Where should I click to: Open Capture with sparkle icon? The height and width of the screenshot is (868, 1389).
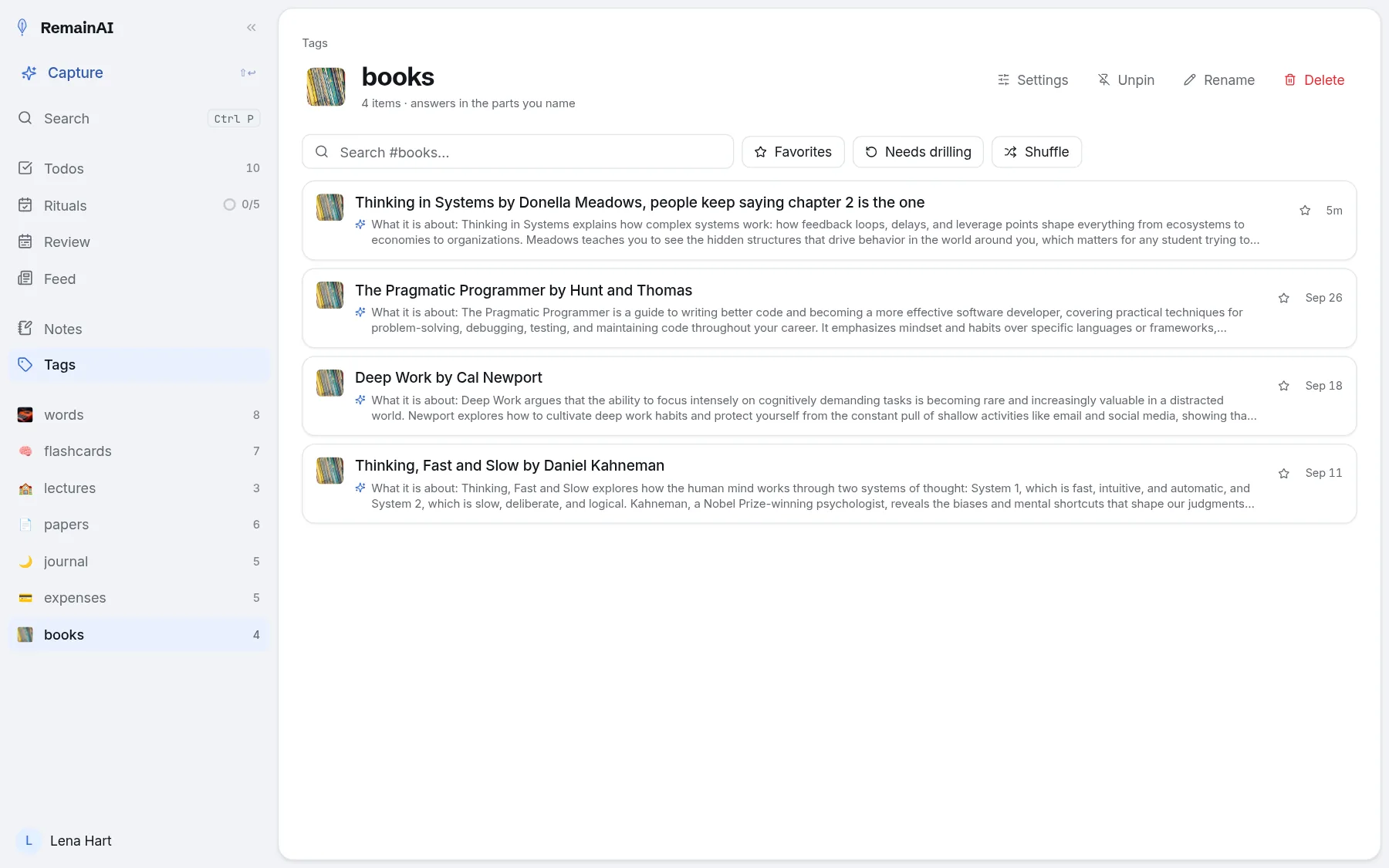(139, 73)
